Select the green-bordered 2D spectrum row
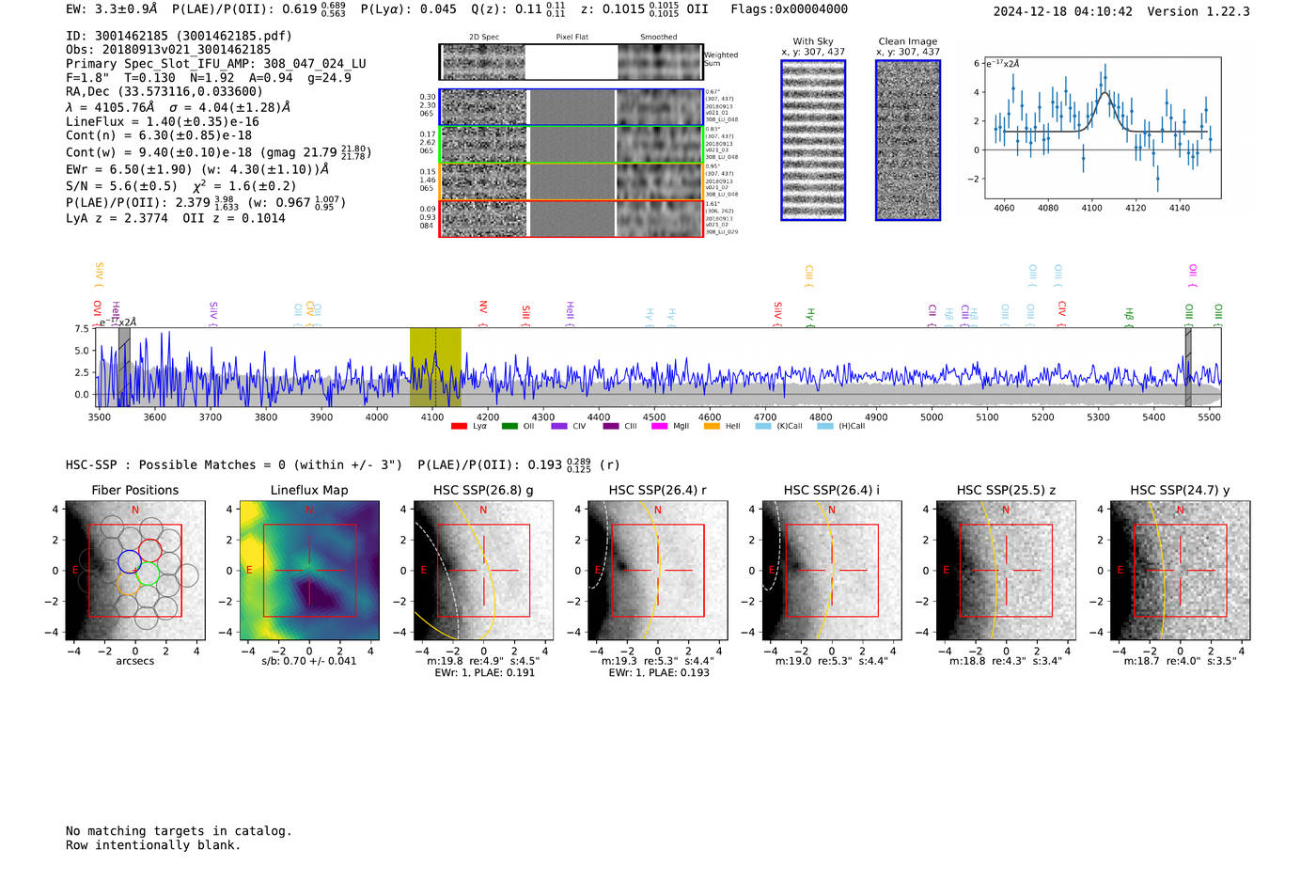1316x896 pixels. point(571,145)
